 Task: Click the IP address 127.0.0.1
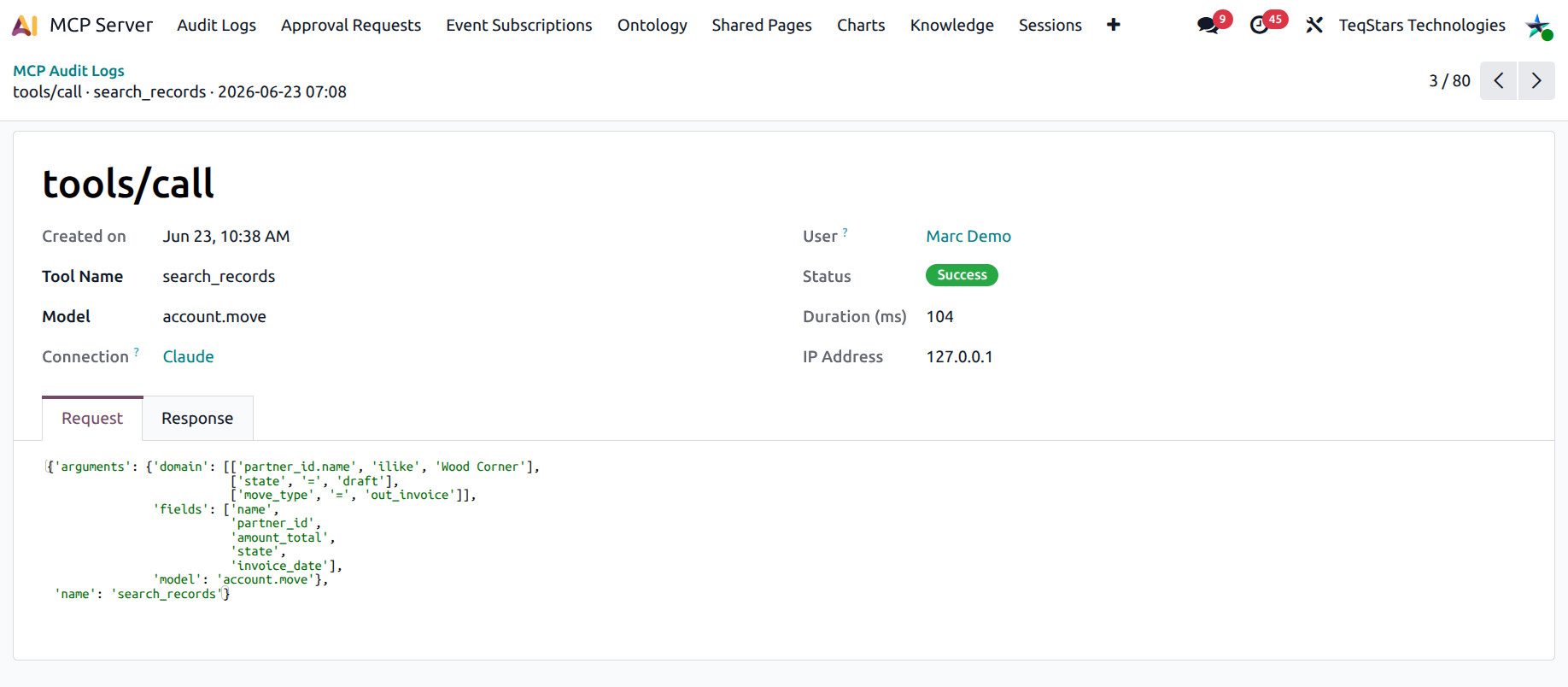959,356
